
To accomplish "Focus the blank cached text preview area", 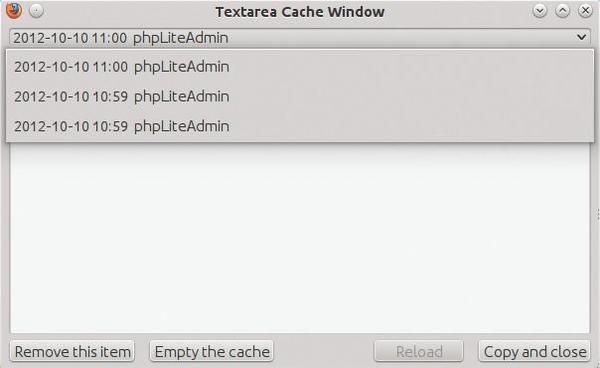I will [x=300, y=237].
